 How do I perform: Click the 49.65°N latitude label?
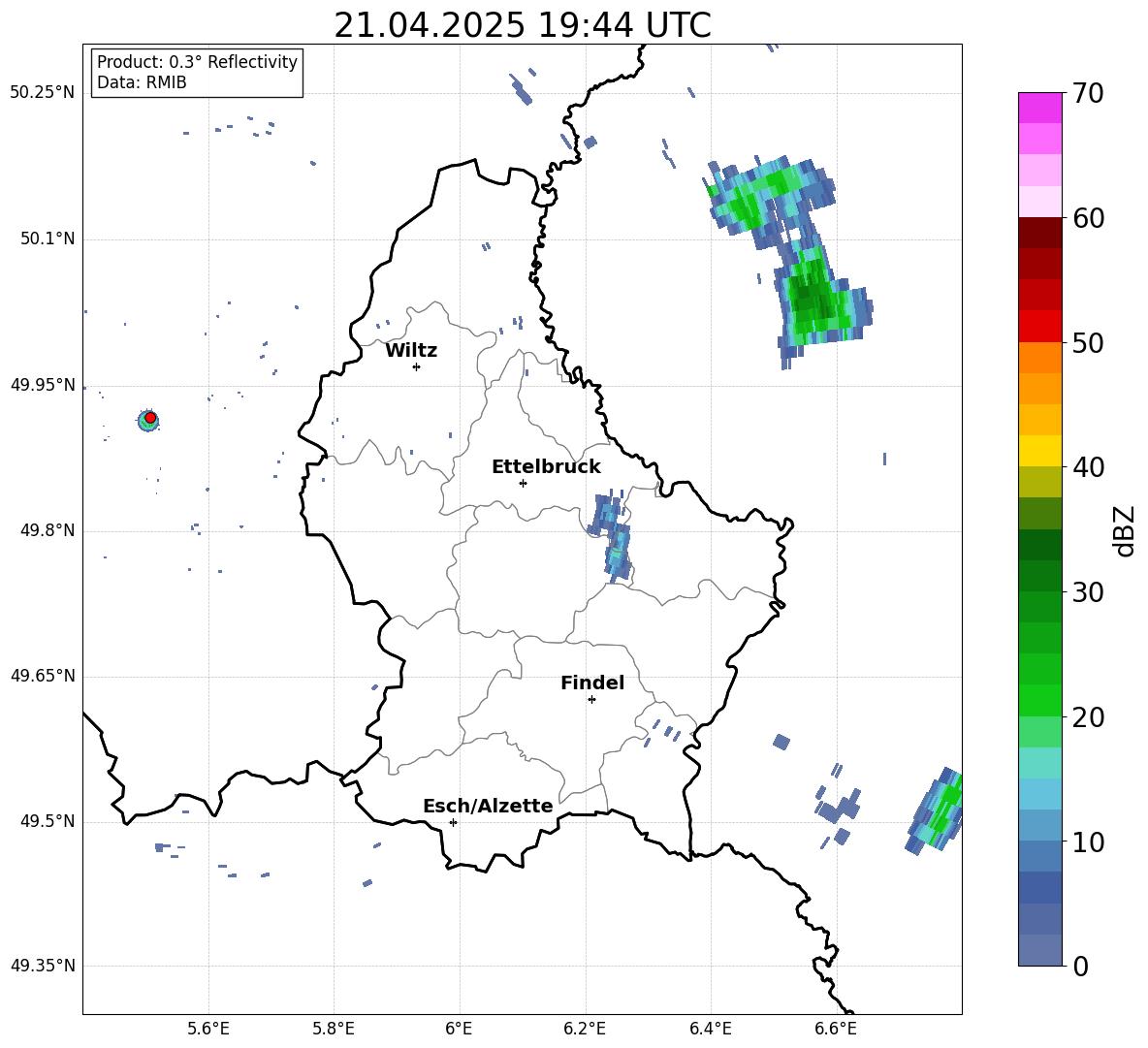[x=43, y=676]
